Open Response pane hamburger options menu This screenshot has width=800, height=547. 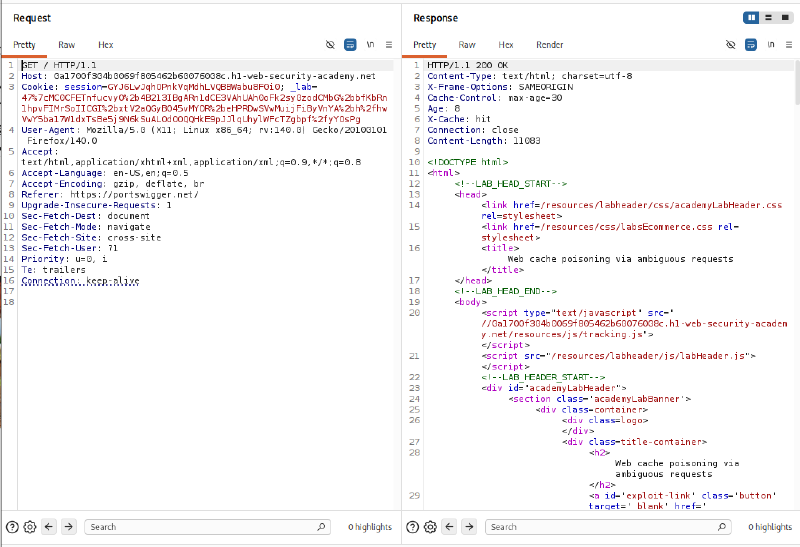(789, 45)
